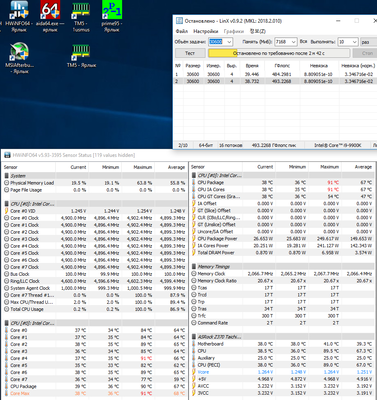The height and width of the screenshot is (400, 377).
Task: Click the HWiNFO64 sensor window title icon
Action: tap(7, 155)
